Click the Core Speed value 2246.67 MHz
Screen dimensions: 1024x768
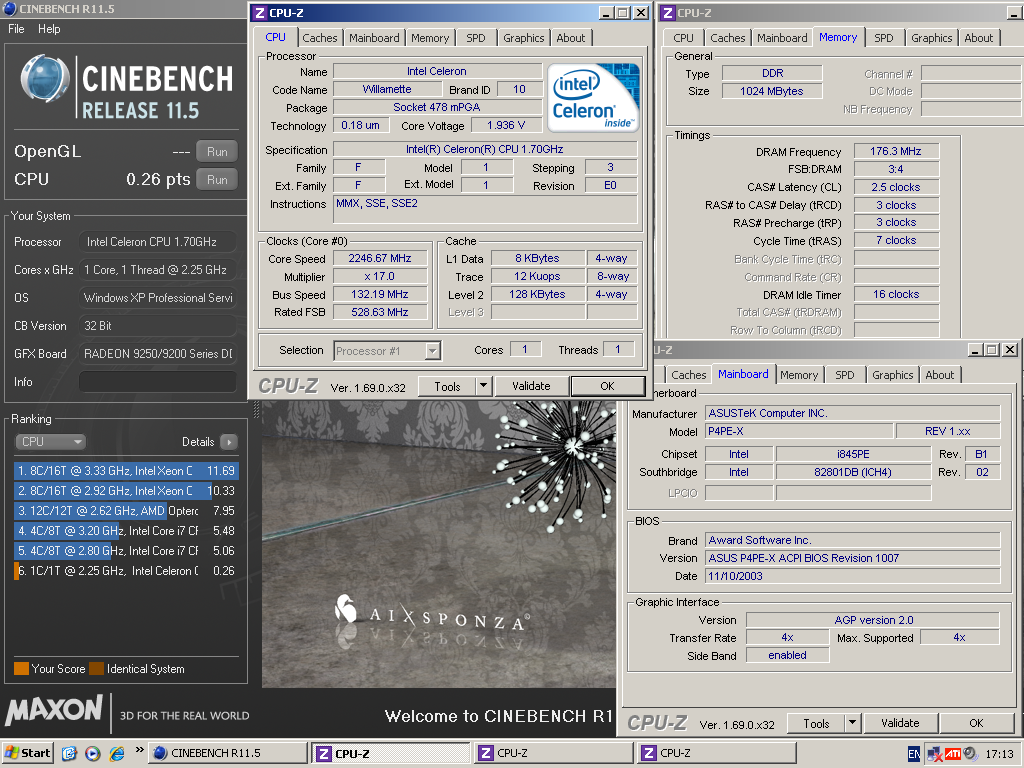(x=379, y=259)
